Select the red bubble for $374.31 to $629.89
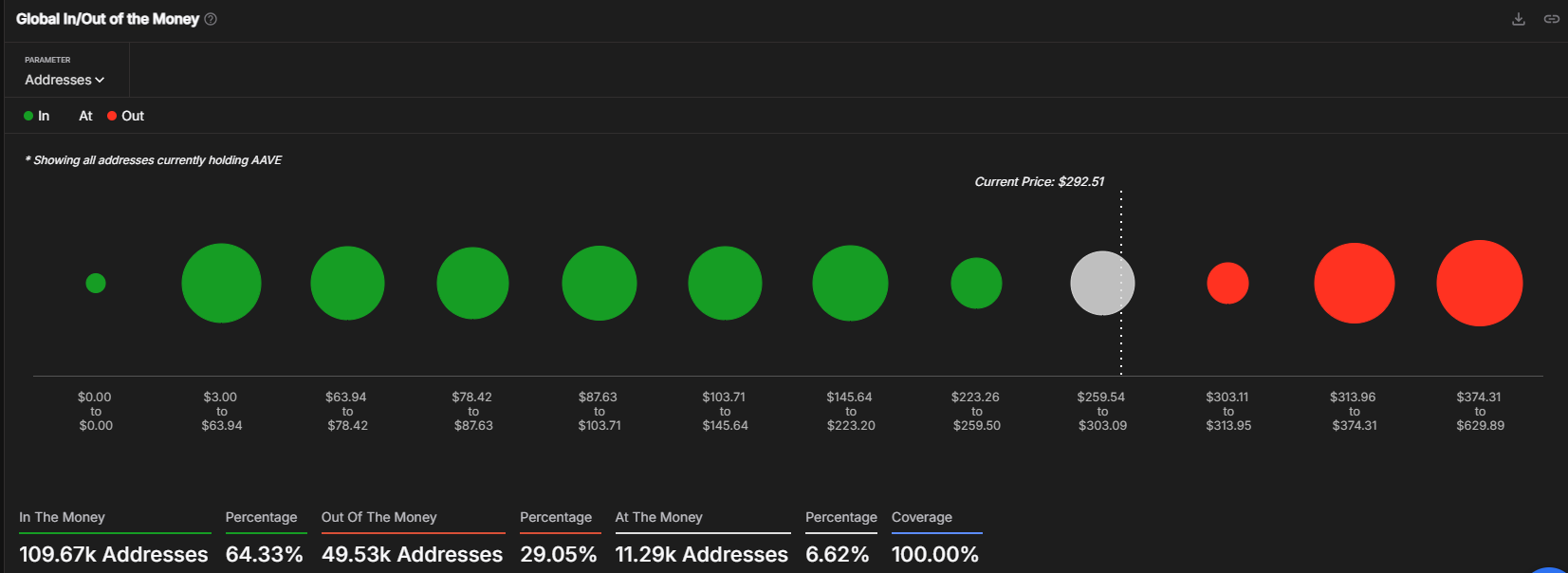Image resolution: width=1568 pixels, height=573 pixels. (x=1480, y=283)
